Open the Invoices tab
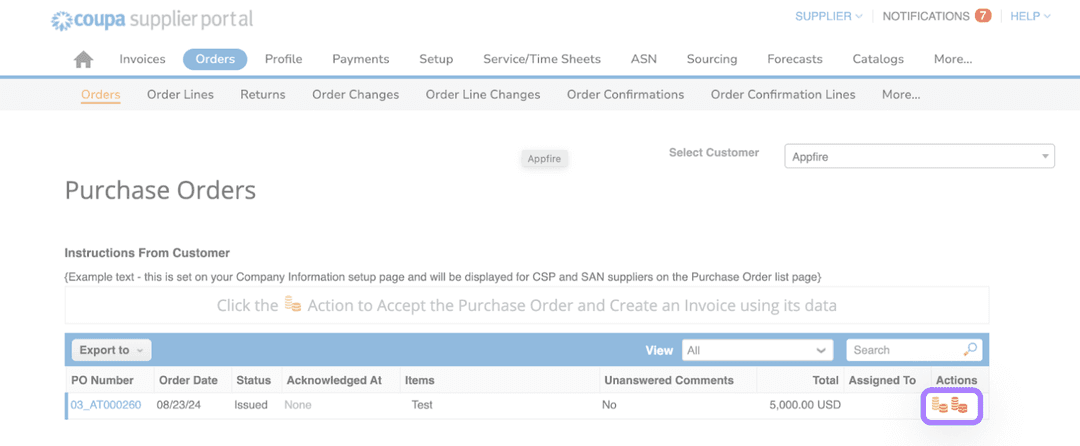 click(x=142, y=59)
